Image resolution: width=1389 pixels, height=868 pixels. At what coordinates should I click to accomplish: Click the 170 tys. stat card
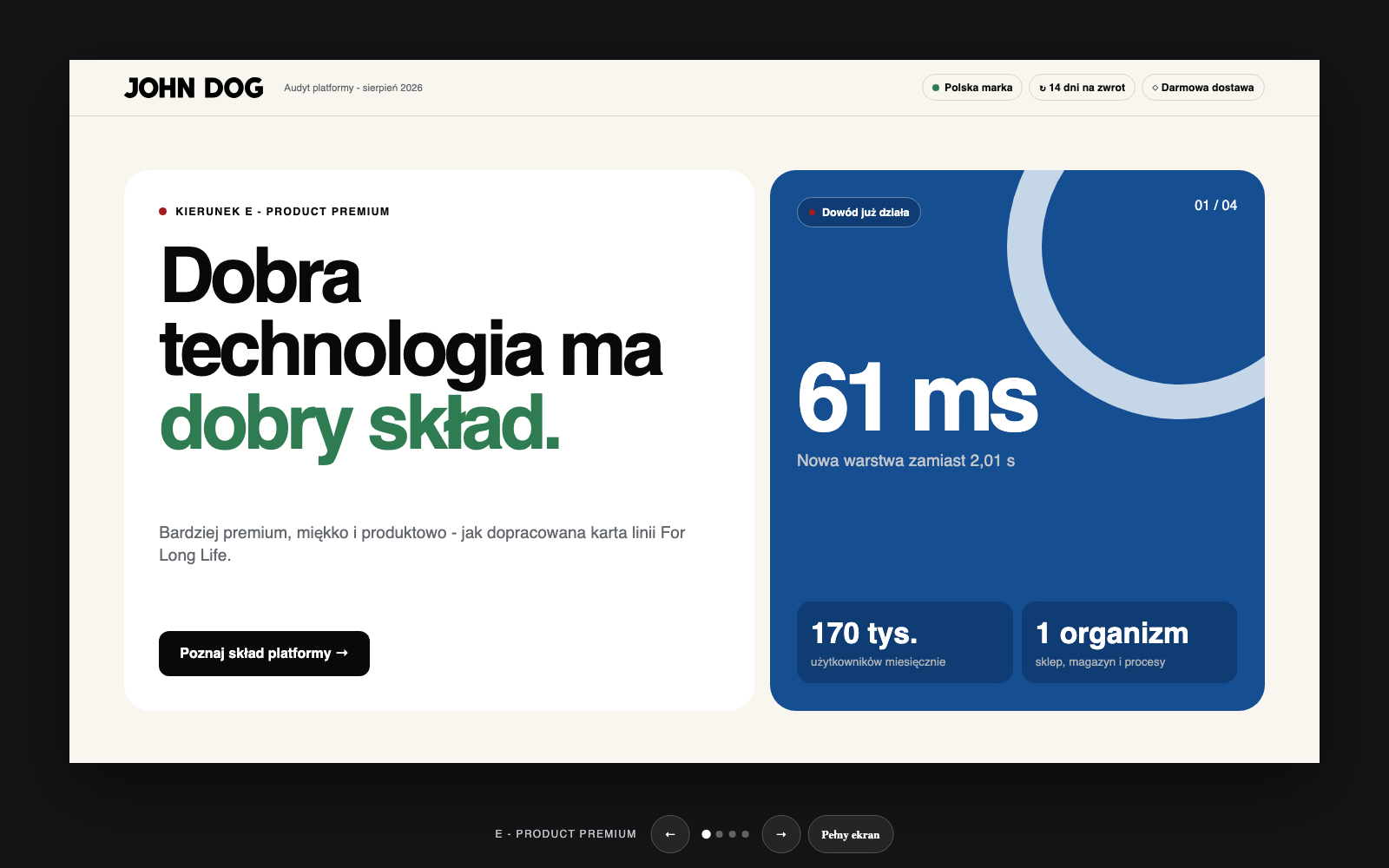[905, 642]
